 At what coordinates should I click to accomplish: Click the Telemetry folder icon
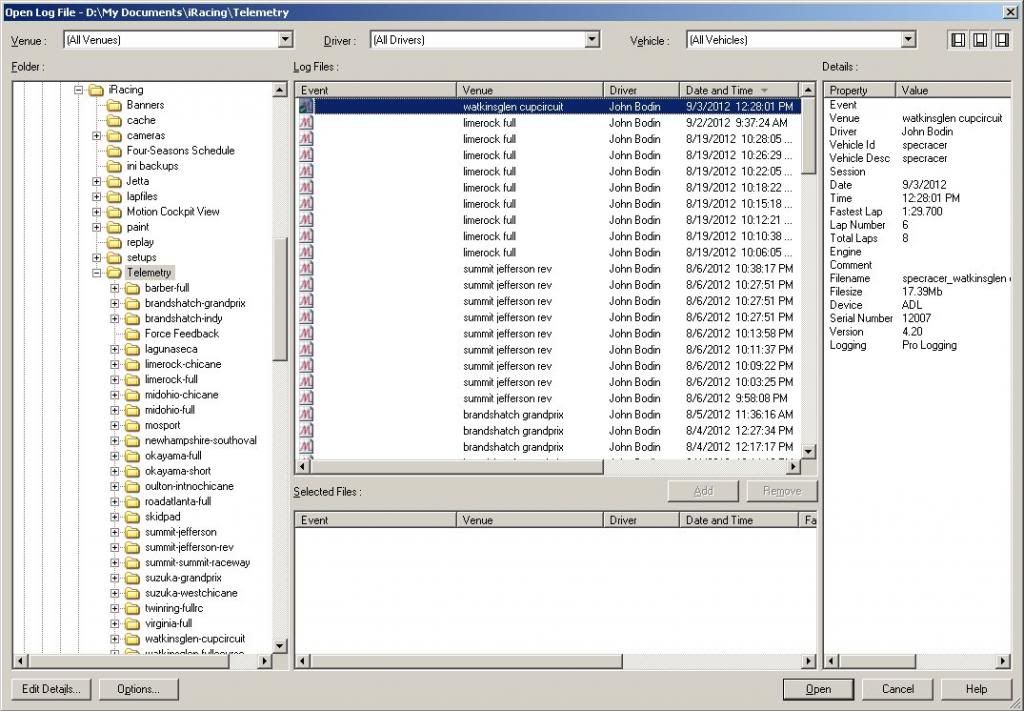114,272
